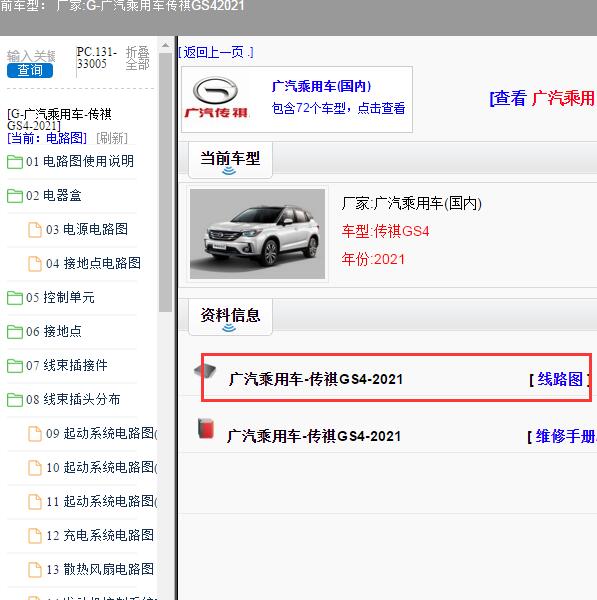
Task: Click the sidebar vertical scrollbar thumb
Action: tap(165, 183)
